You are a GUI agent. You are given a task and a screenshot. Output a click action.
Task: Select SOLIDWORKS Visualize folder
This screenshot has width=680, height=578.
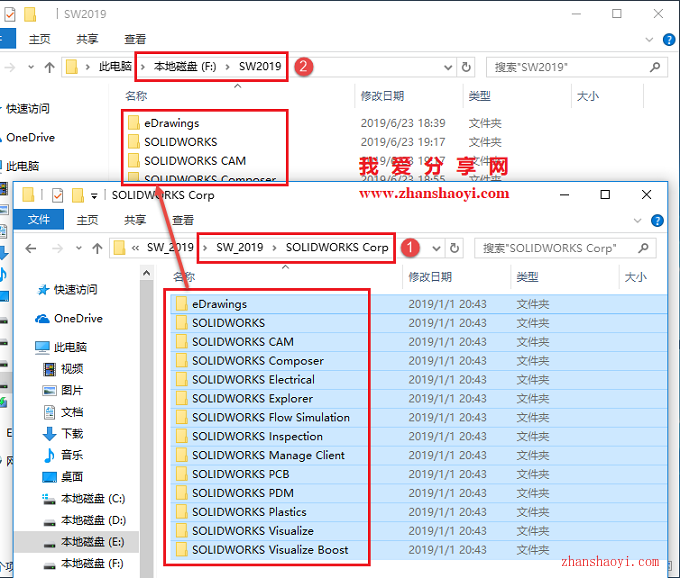(253, 531)
